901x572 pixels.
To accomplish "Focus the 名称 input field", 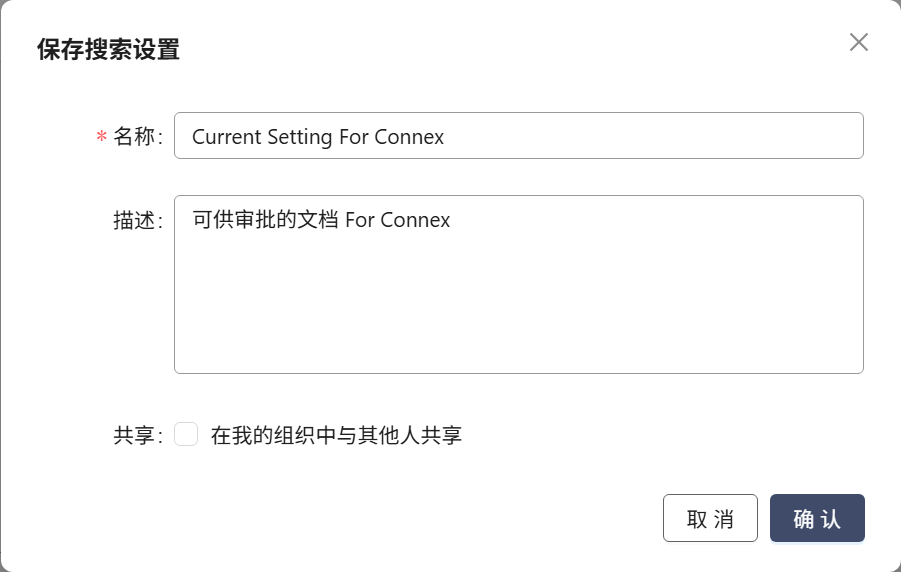I will click(x=518, y=136).
